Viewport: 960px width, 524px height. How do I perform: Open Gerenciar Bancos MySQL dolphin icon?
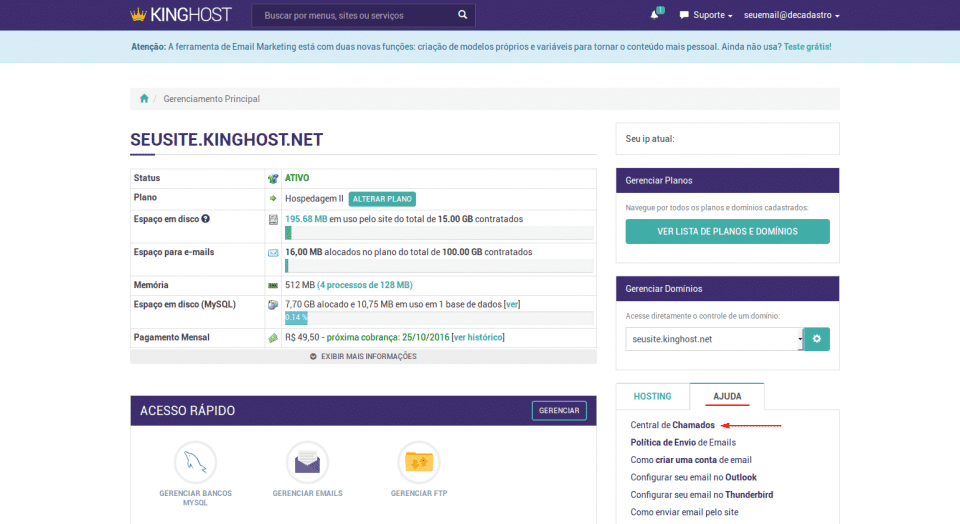pyautogui.click(x=195, y=462)
